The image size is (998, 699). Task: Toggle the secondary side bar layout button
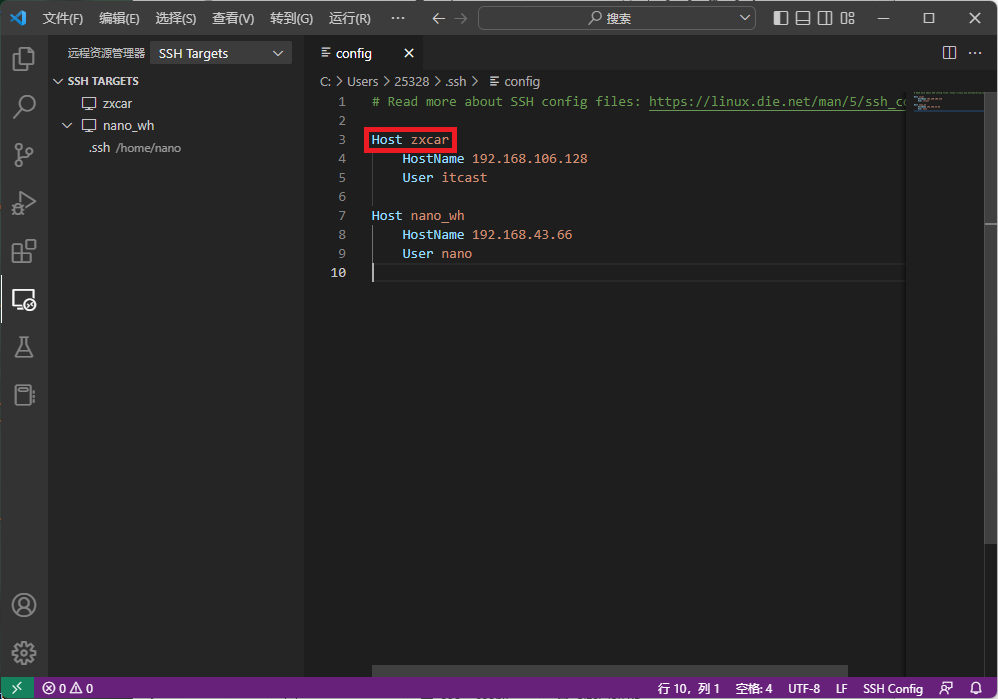click(825, 18)
